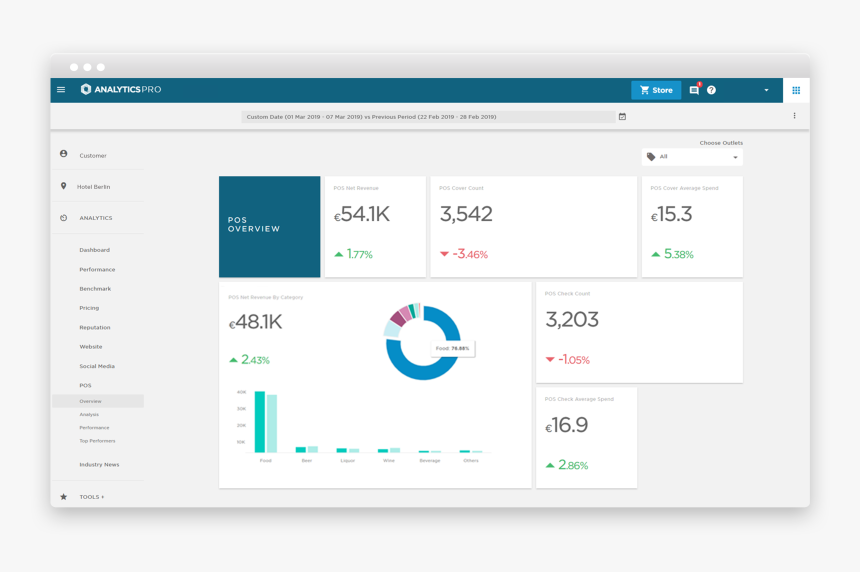Expand the account dropdown arrow in header
This screenshot has height=572, width=860.
766,90
